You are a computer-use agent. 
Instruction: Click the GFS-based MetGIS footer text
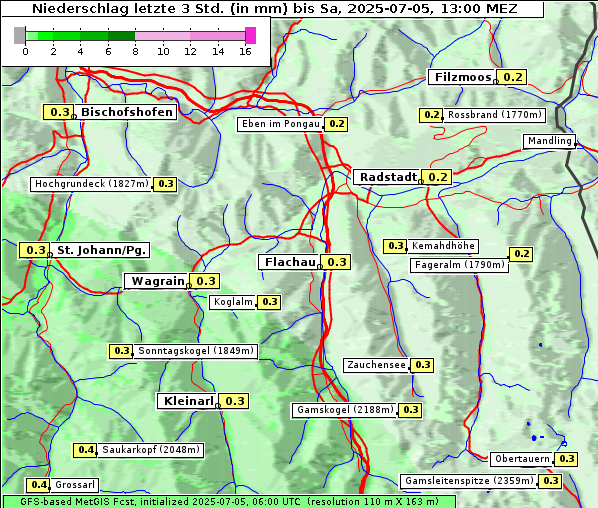tap(229, 502)
